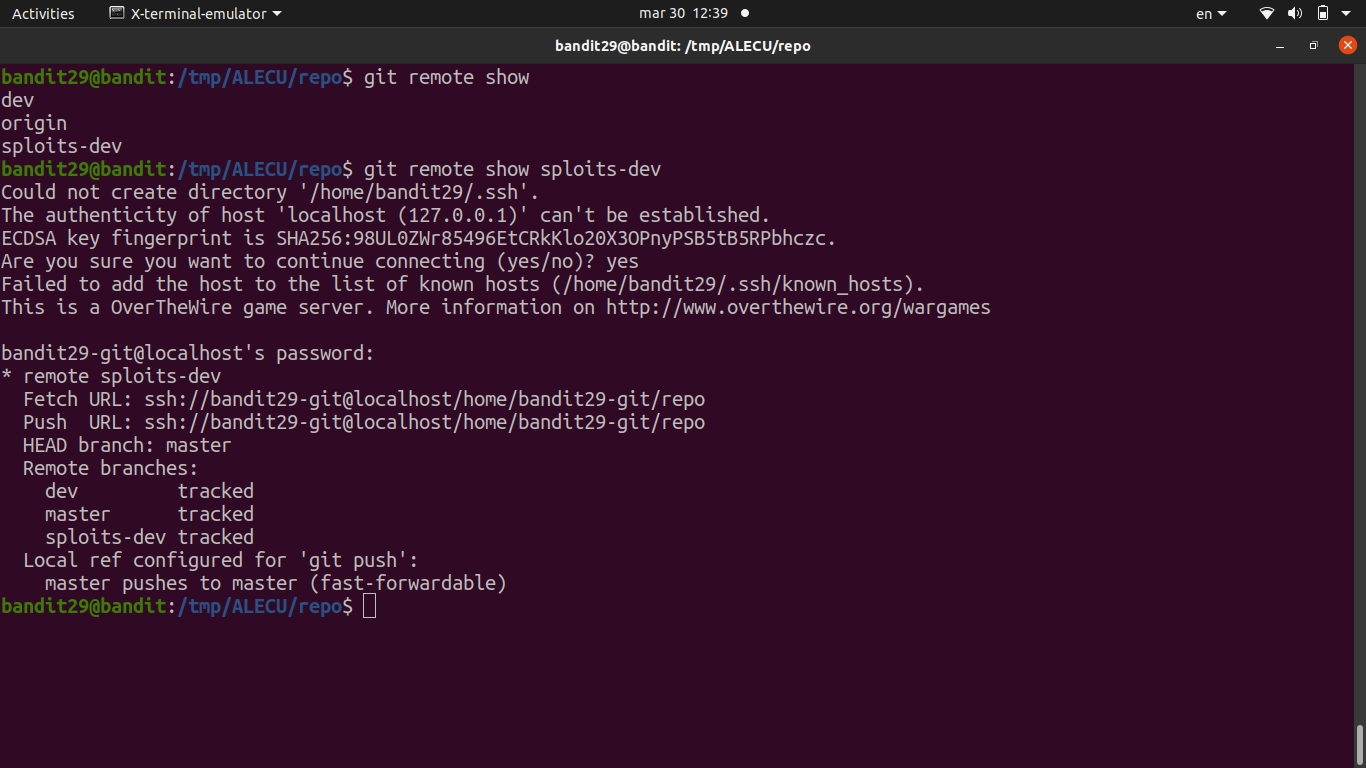1366x768 pixels.
Task: Click the window title bar text
Action: [683, 46]
